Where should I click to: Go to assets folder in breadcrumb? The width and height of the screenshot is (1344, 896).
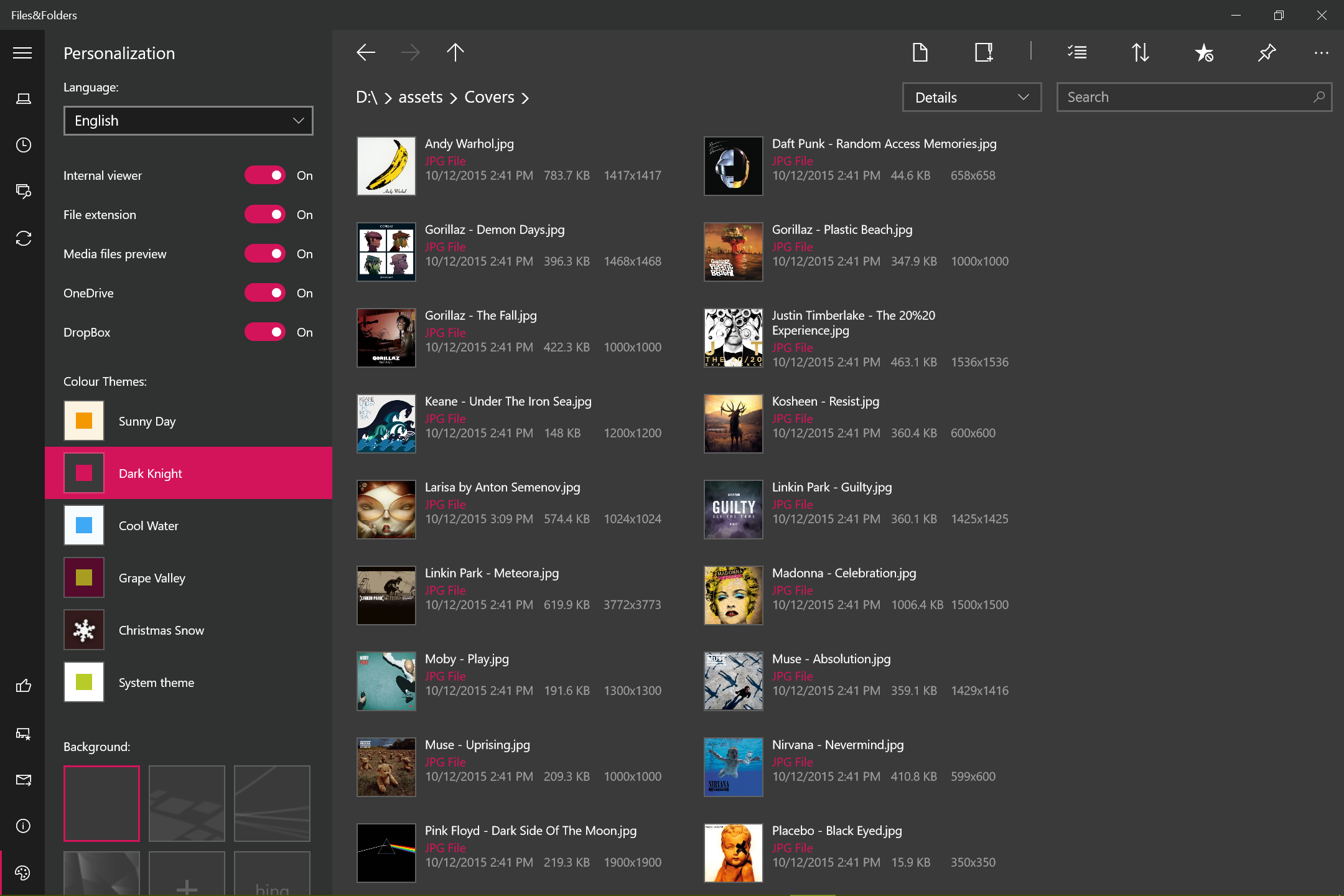(421, 98)
